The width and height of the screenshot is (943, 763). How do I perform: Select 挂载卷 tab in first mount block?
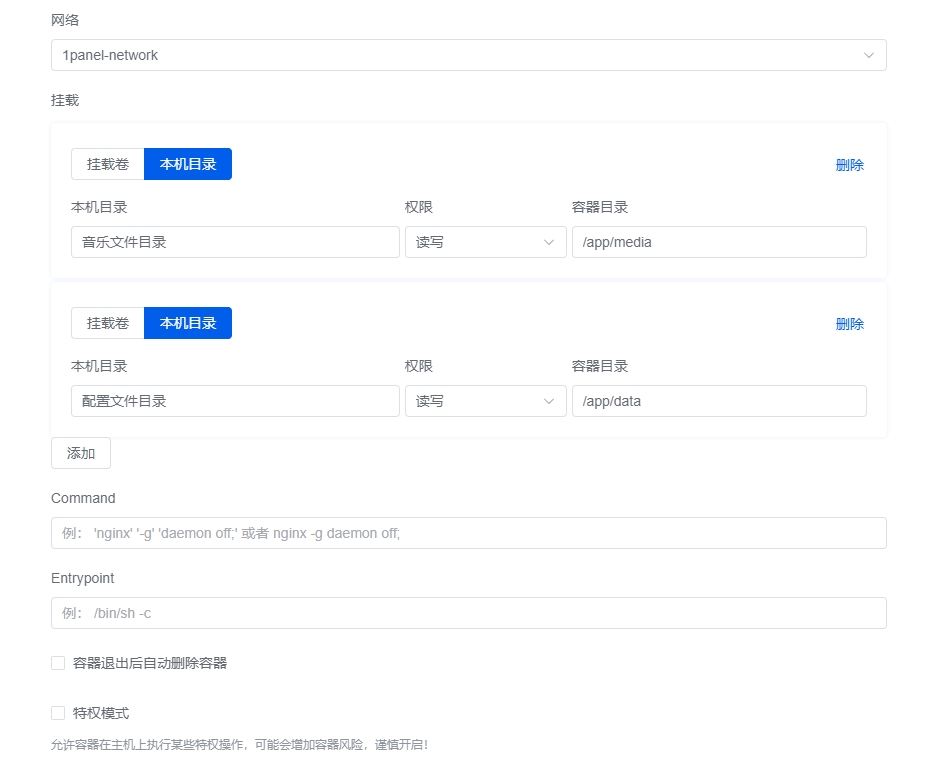[108, 164]
